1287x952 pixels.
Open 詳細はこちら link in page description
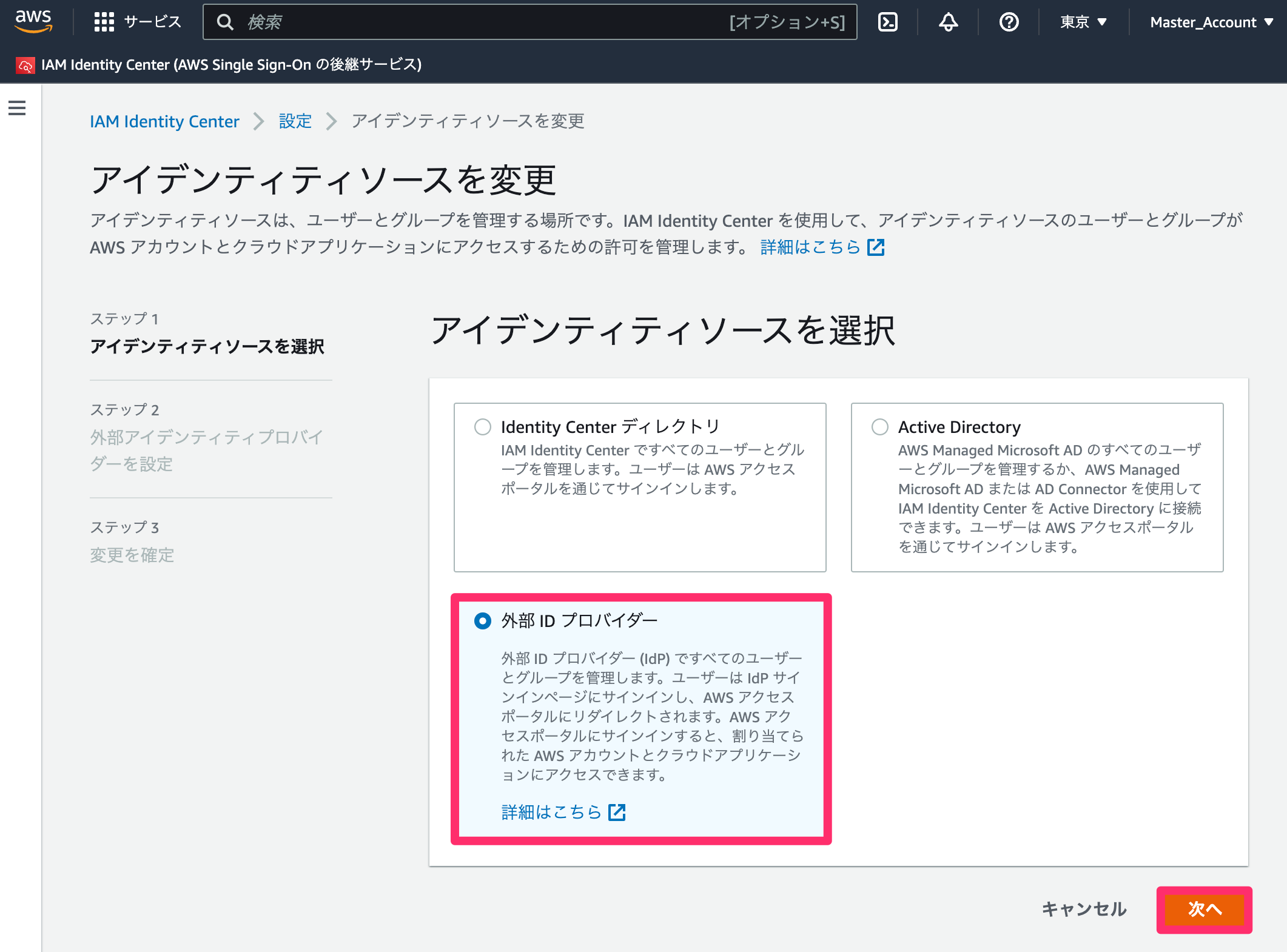pos(810,247)
